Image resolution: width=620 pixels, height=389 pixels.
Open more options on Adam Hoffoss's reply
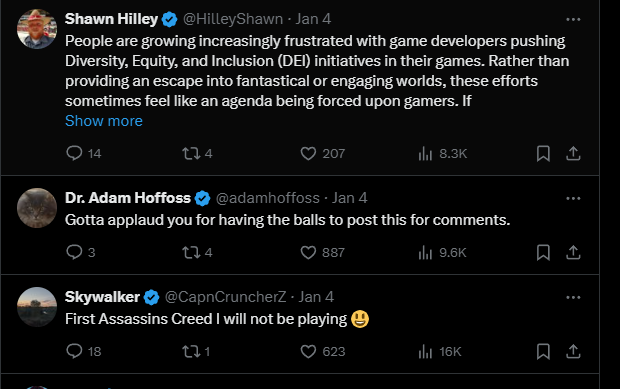coord(573,198)
